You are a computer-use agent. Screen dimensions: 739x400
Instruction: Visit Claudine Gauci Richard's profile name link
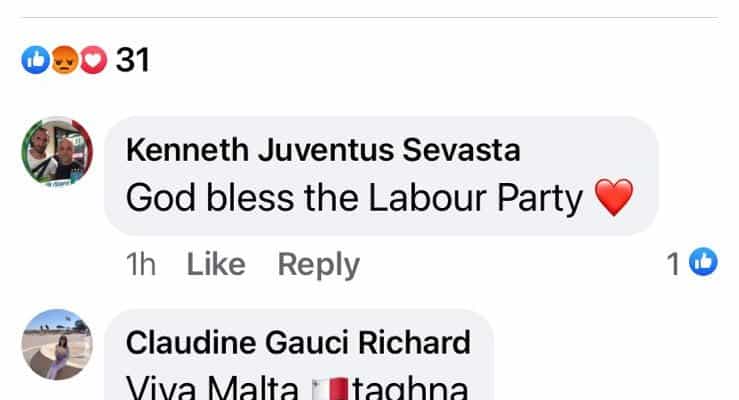(298, 343)
